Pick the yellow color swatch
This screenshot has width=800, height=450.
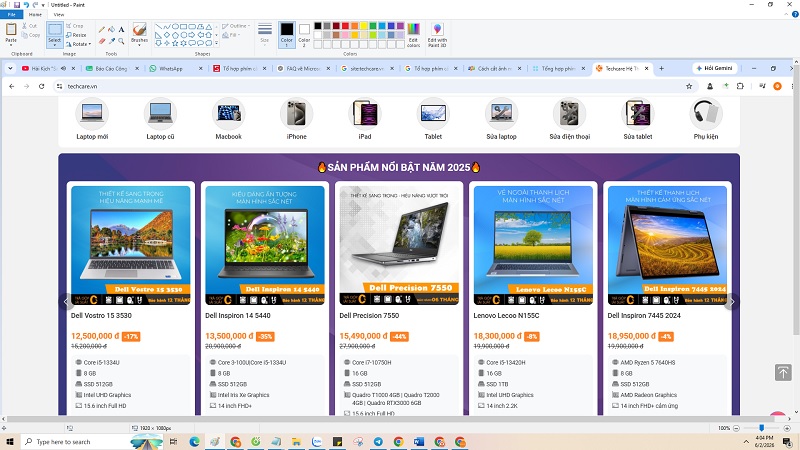pos(364,26)
